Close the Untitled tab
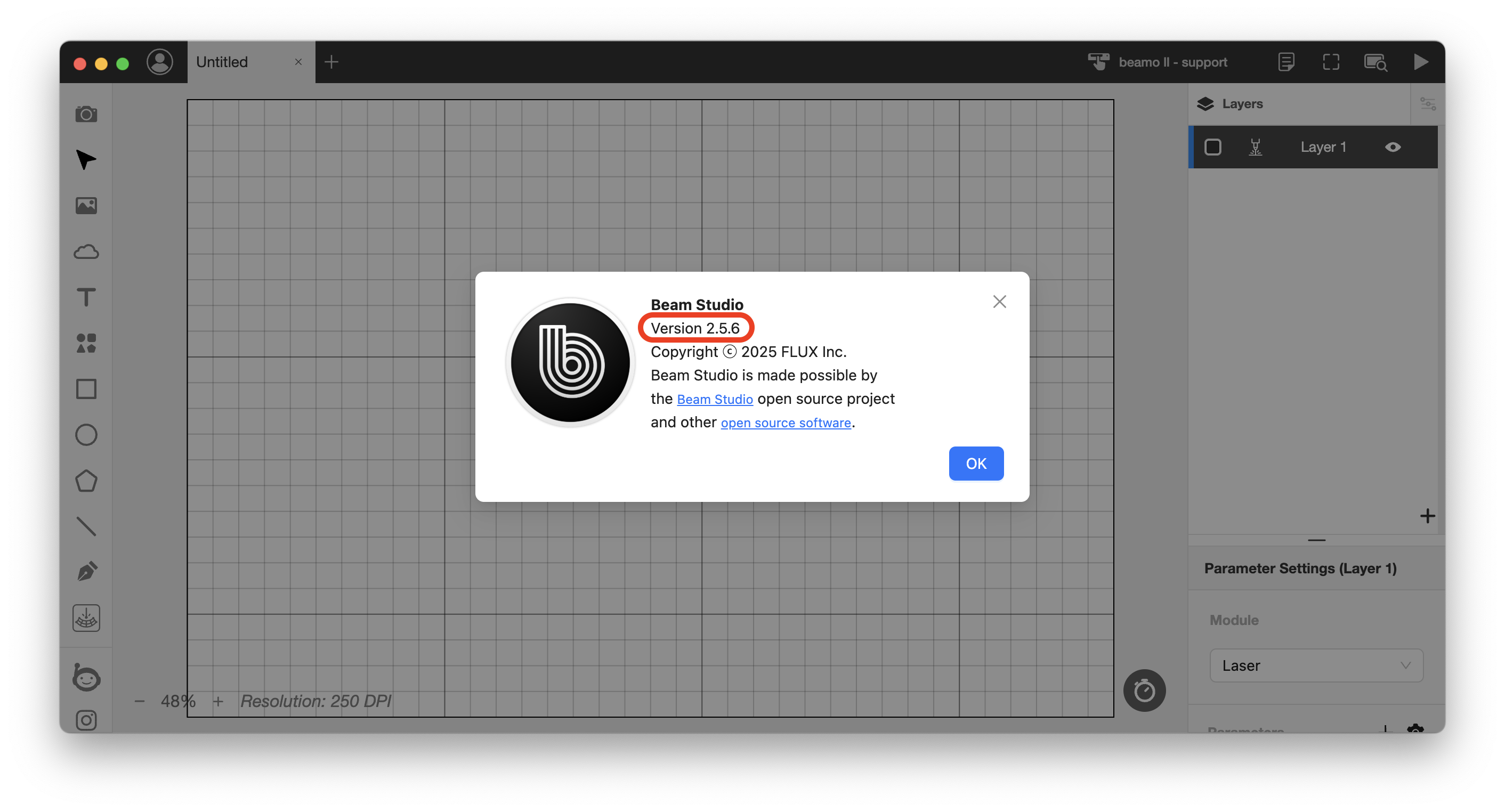 click(298, 62)
